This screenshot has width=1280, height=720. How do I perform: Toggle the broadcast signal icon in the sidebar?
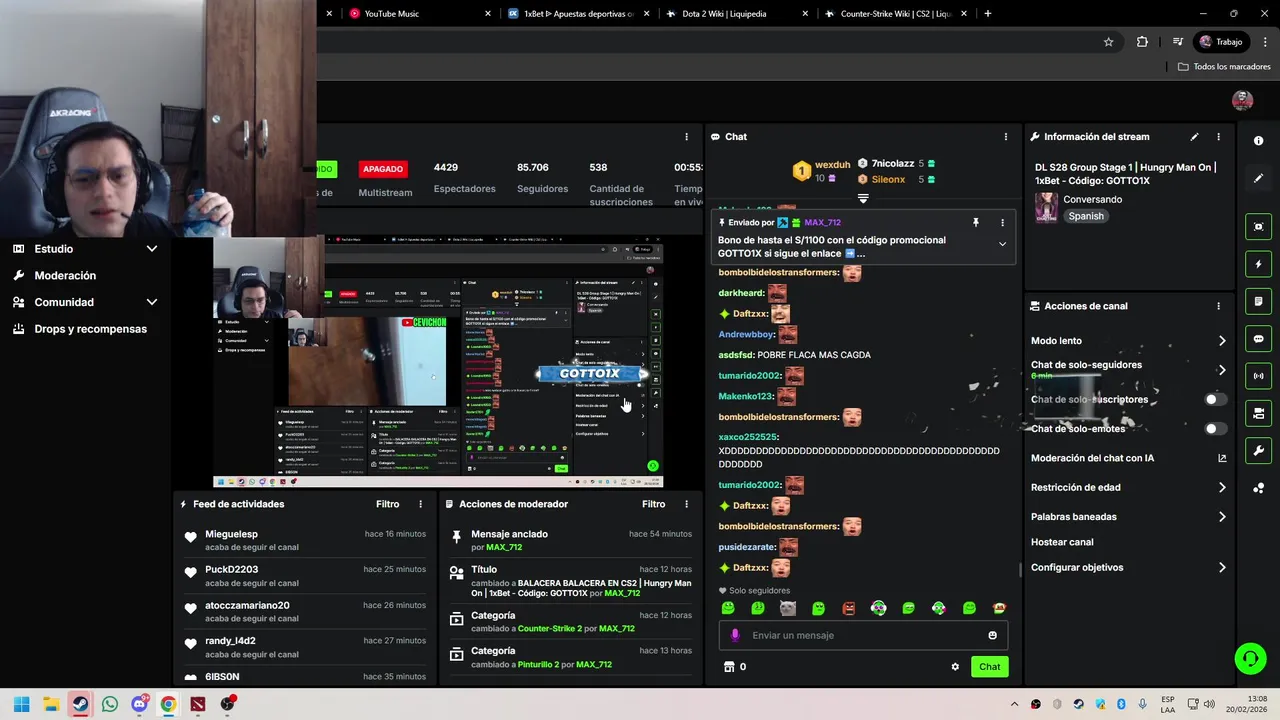tap(1258, 376)
